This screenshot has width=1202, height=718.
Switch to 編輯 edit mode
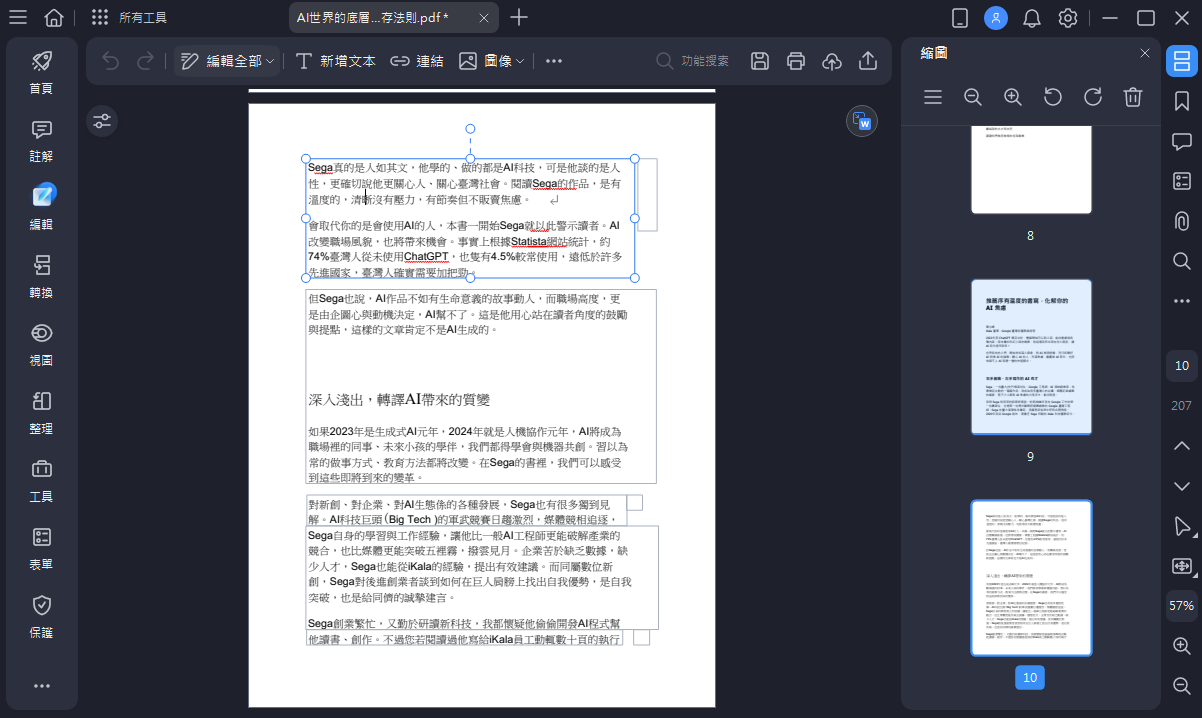click(41, 207)
